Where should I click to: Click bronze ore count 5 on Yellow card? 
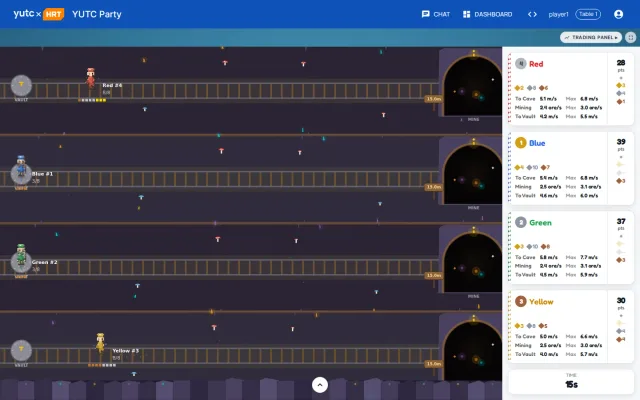(543, 326)
